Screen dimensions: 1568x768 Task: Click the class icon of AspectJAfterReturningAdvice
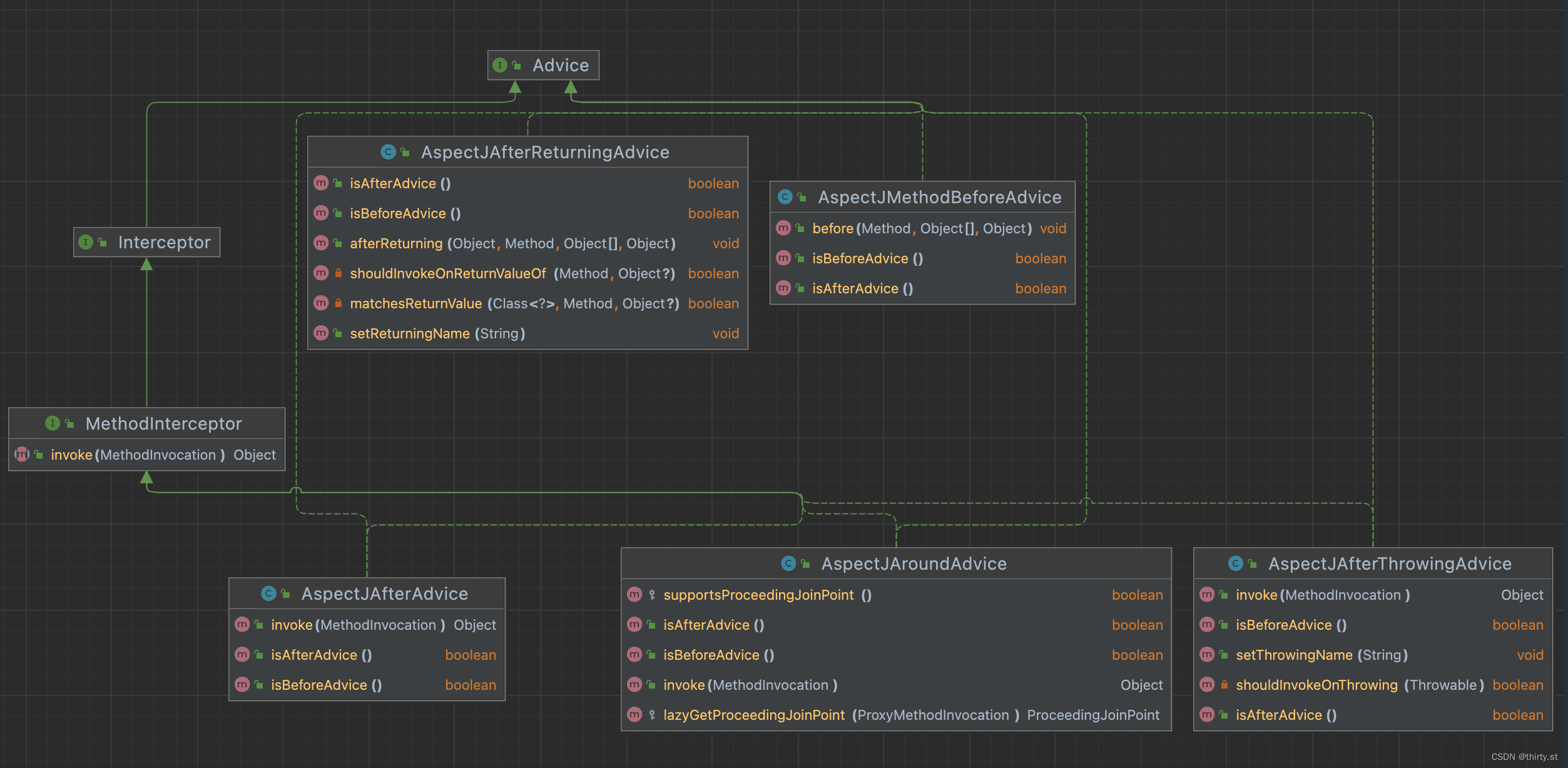[388, 152]
